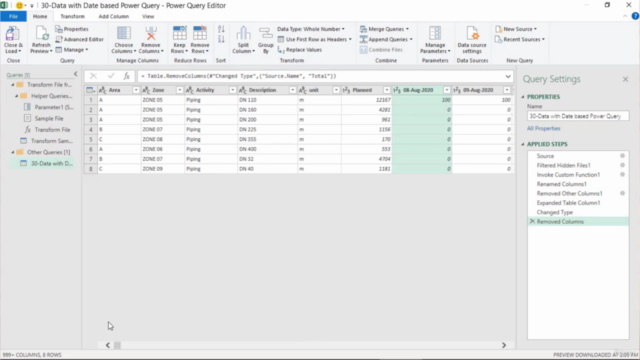Image resolution: width=640 pixels, height=360 pixels.
Task: Click Replace Values
Action: [300, 49]
